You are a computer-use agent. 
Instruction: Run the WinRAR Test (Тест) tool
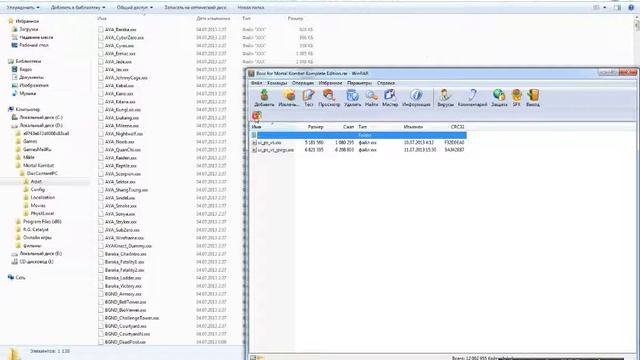[x=309, y=98]
